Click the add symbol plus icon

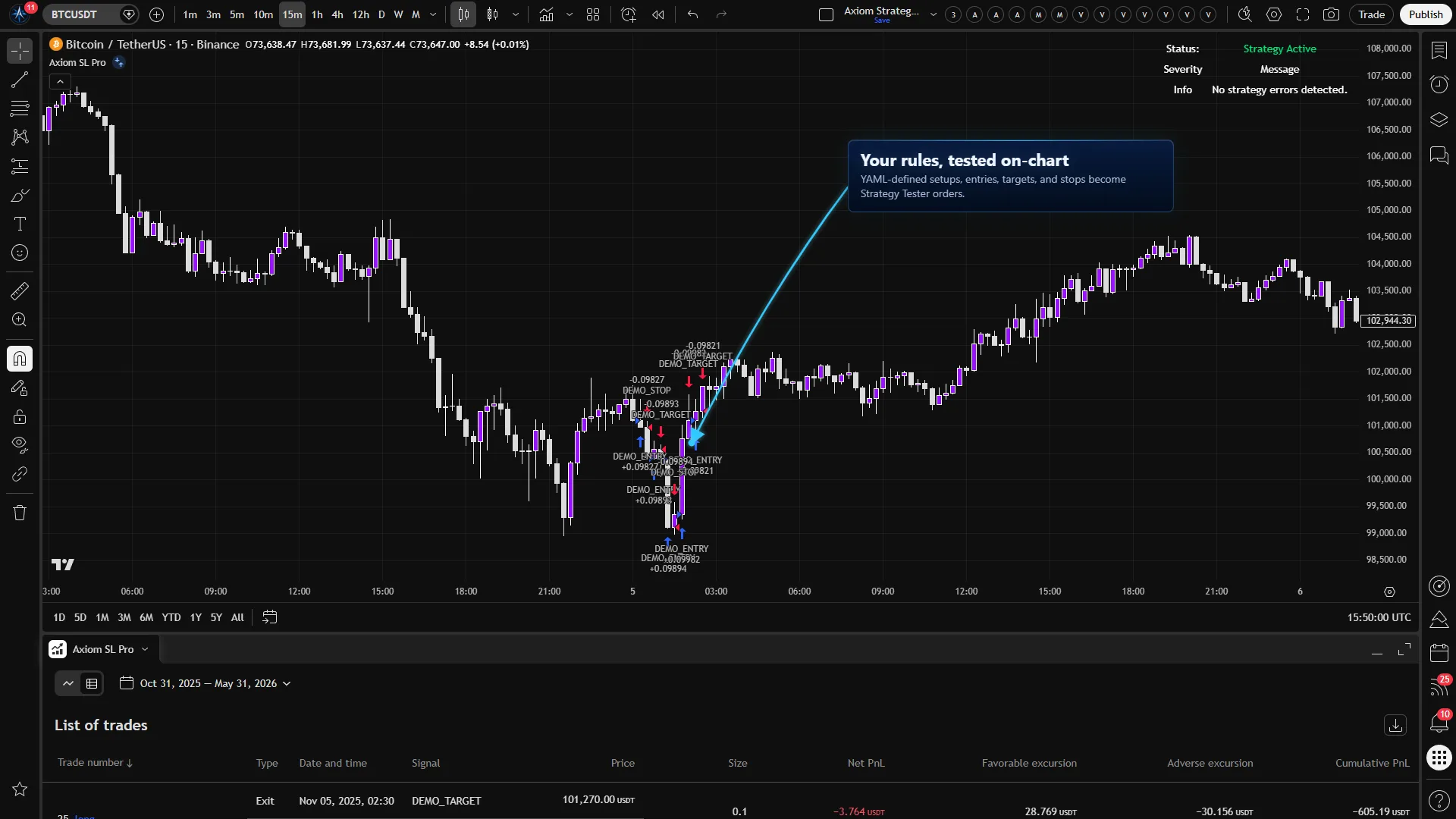[x=156, y=14]
